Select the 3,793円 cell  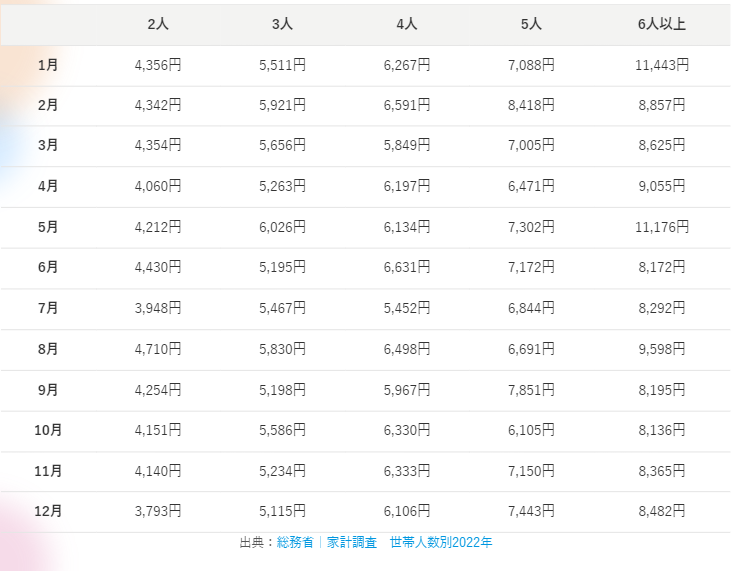[158, 511]
